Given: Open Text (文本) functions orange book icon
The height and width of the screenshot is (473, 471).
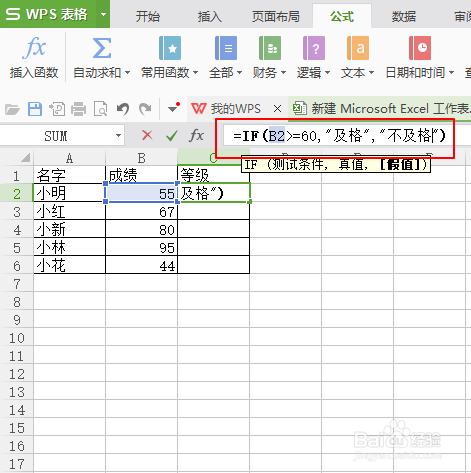Looking at the screenshot, I should 358,48.
